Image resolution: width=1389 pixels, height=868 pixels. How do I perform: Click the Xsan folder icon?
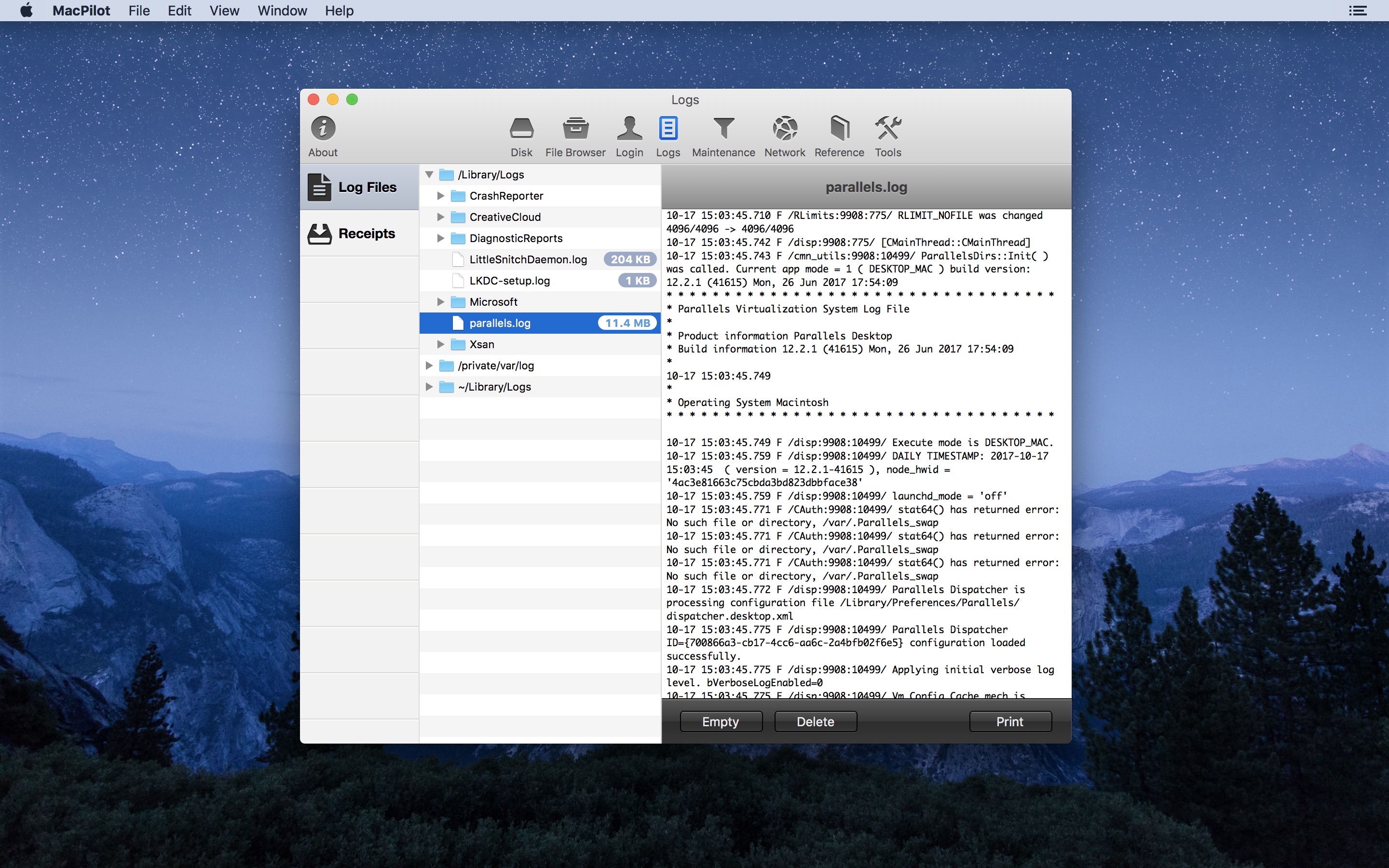tap(457, 344)
